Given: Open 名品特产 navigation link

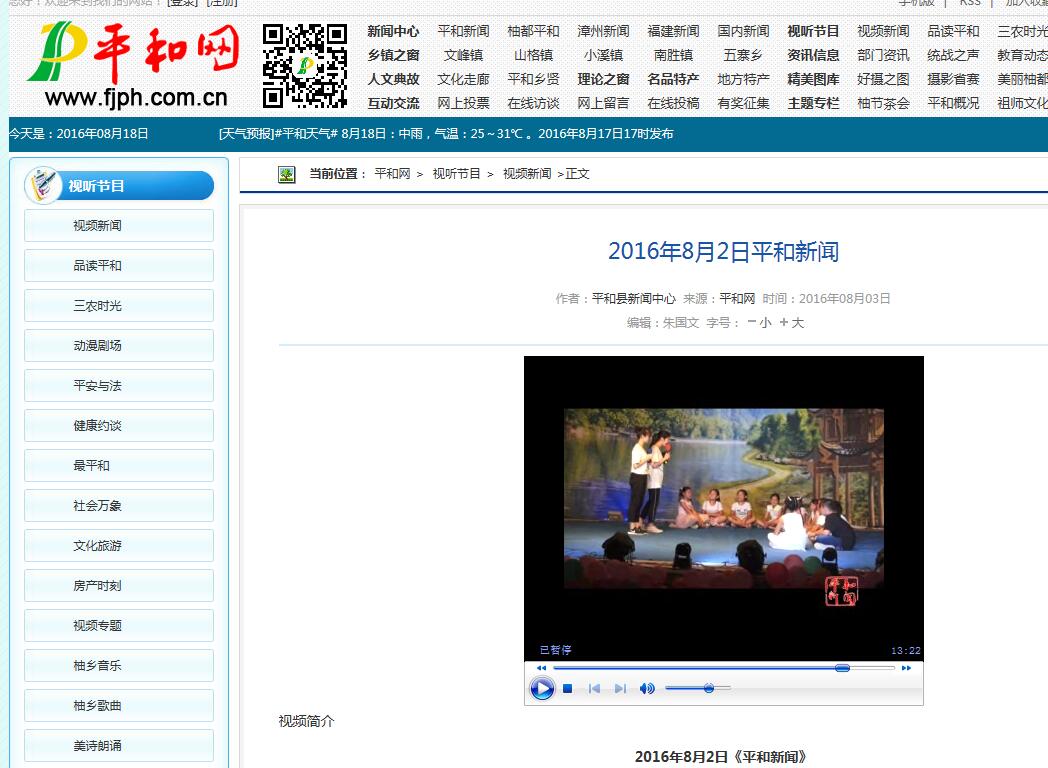Looking at the screenshot, I should (x=673, y=79).
